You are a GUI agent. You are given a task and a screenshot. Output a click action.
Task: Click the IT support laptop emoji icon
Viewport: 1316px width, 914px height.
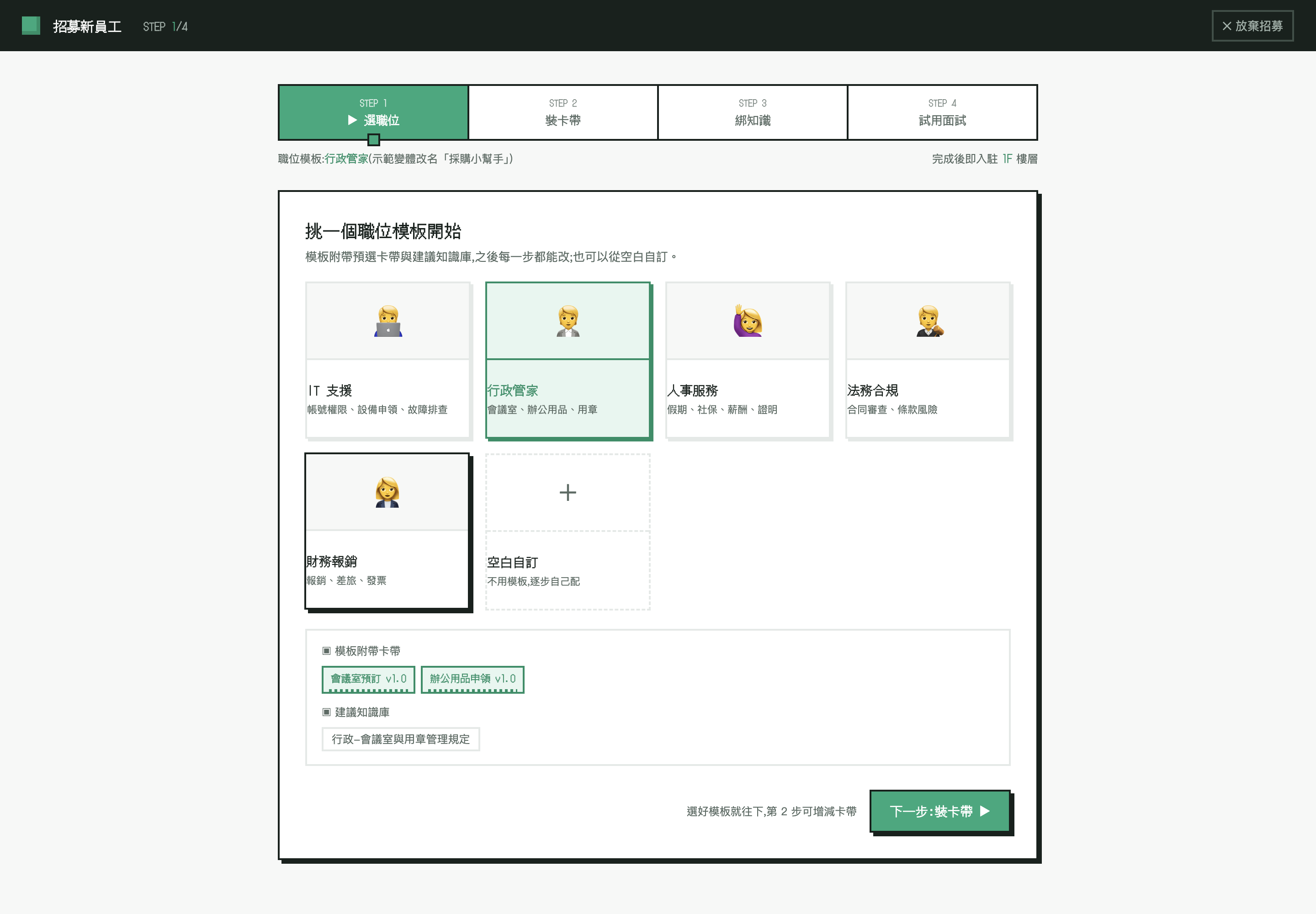[387, 321]
